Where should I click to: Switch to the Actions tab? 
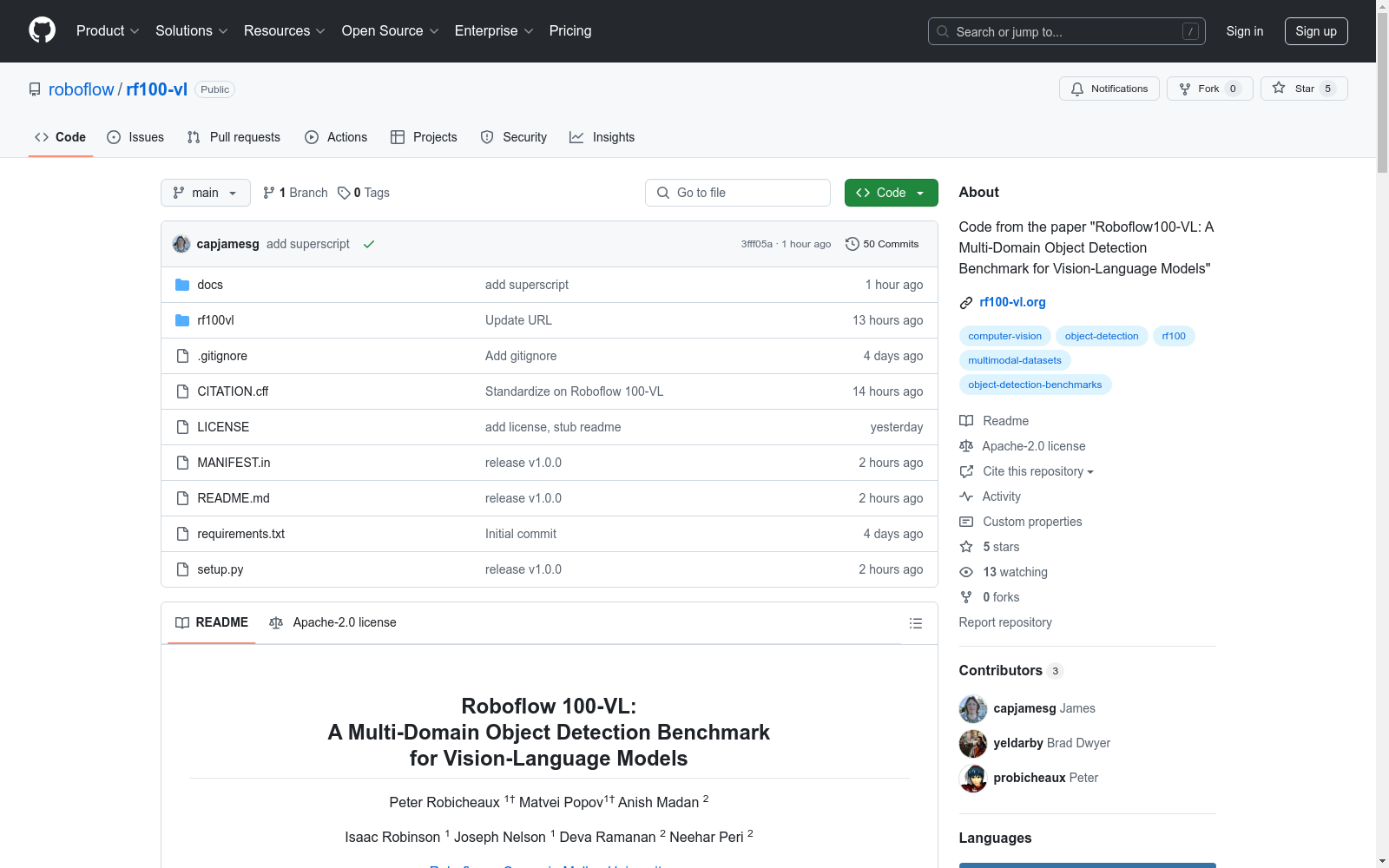pyautogui.click(x=336, y=137)
